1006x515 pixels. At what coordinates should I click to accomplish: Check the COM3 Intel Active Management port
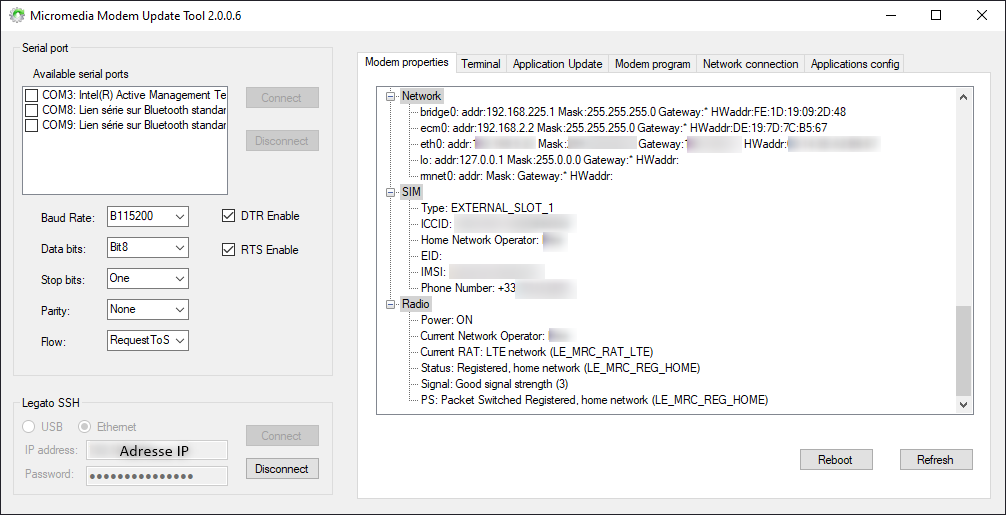click(32, 95)
